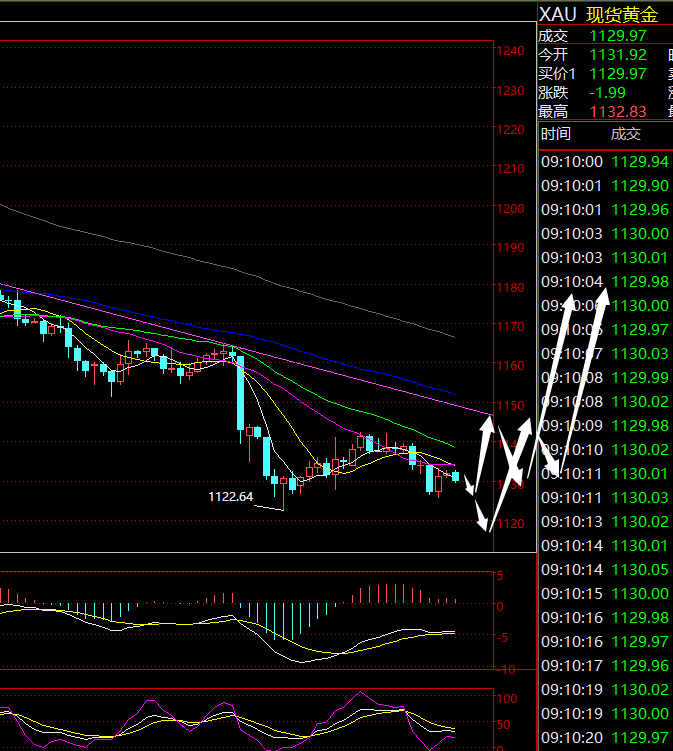Click the 1160 price axis label
Viewport: 673px width, 751px height.
[x=511, y=365]
